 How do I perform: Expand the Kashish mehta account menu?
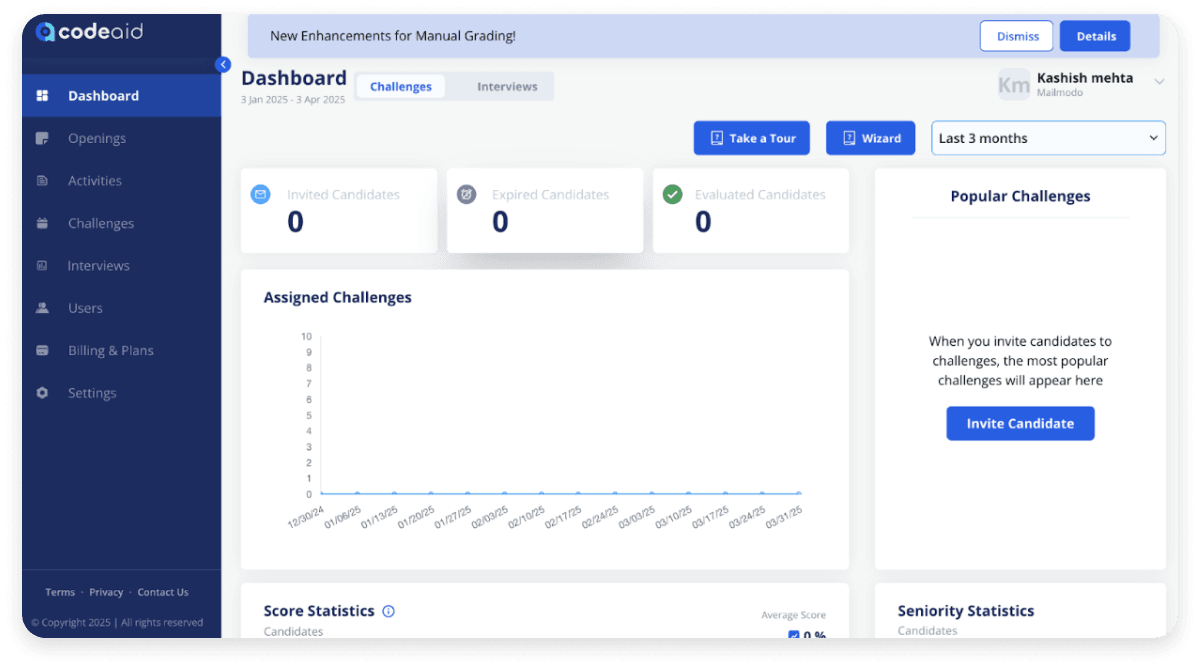(1159, 82)
